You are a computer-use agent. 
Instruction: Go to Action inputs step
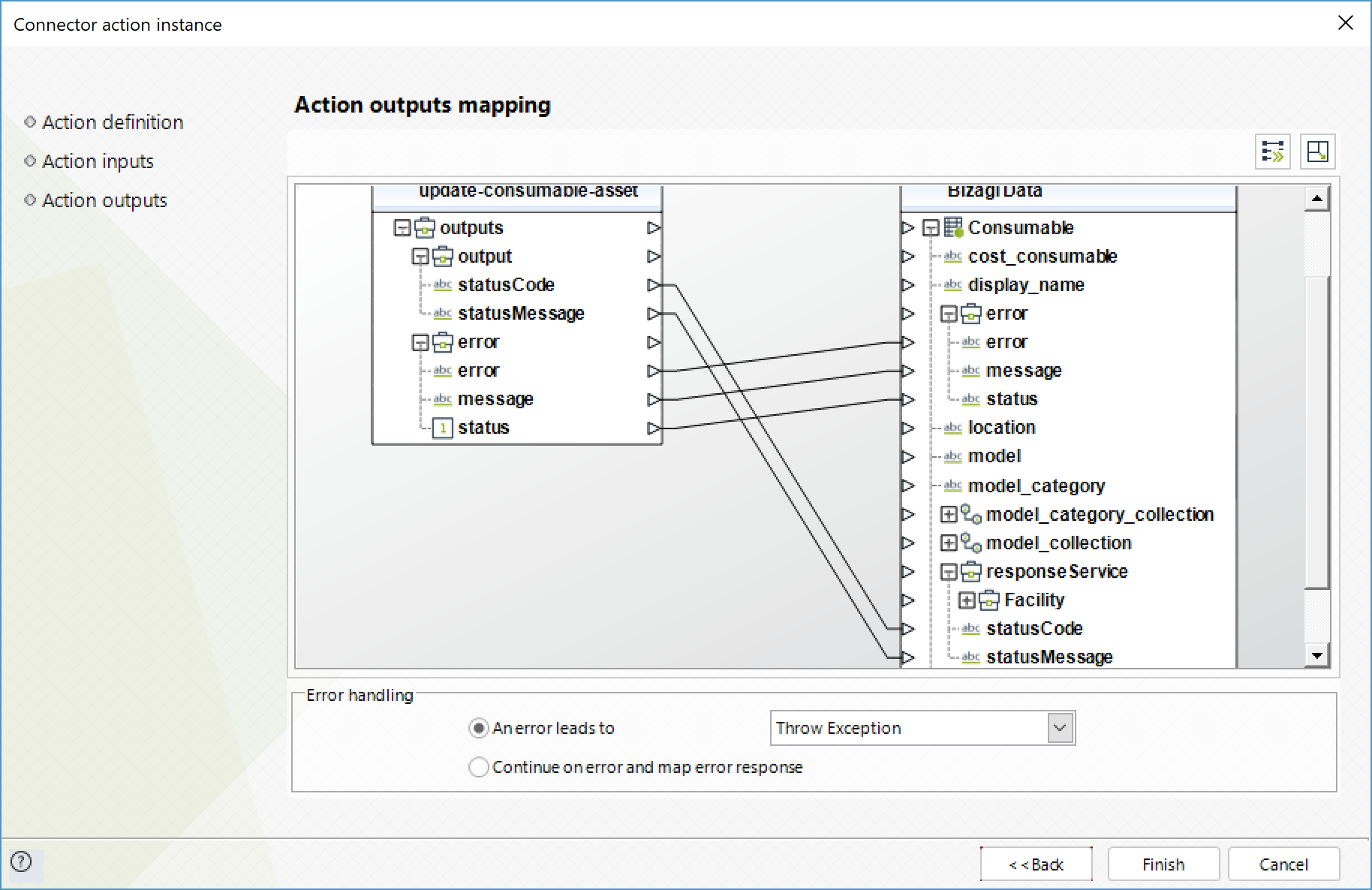(98, 161)
